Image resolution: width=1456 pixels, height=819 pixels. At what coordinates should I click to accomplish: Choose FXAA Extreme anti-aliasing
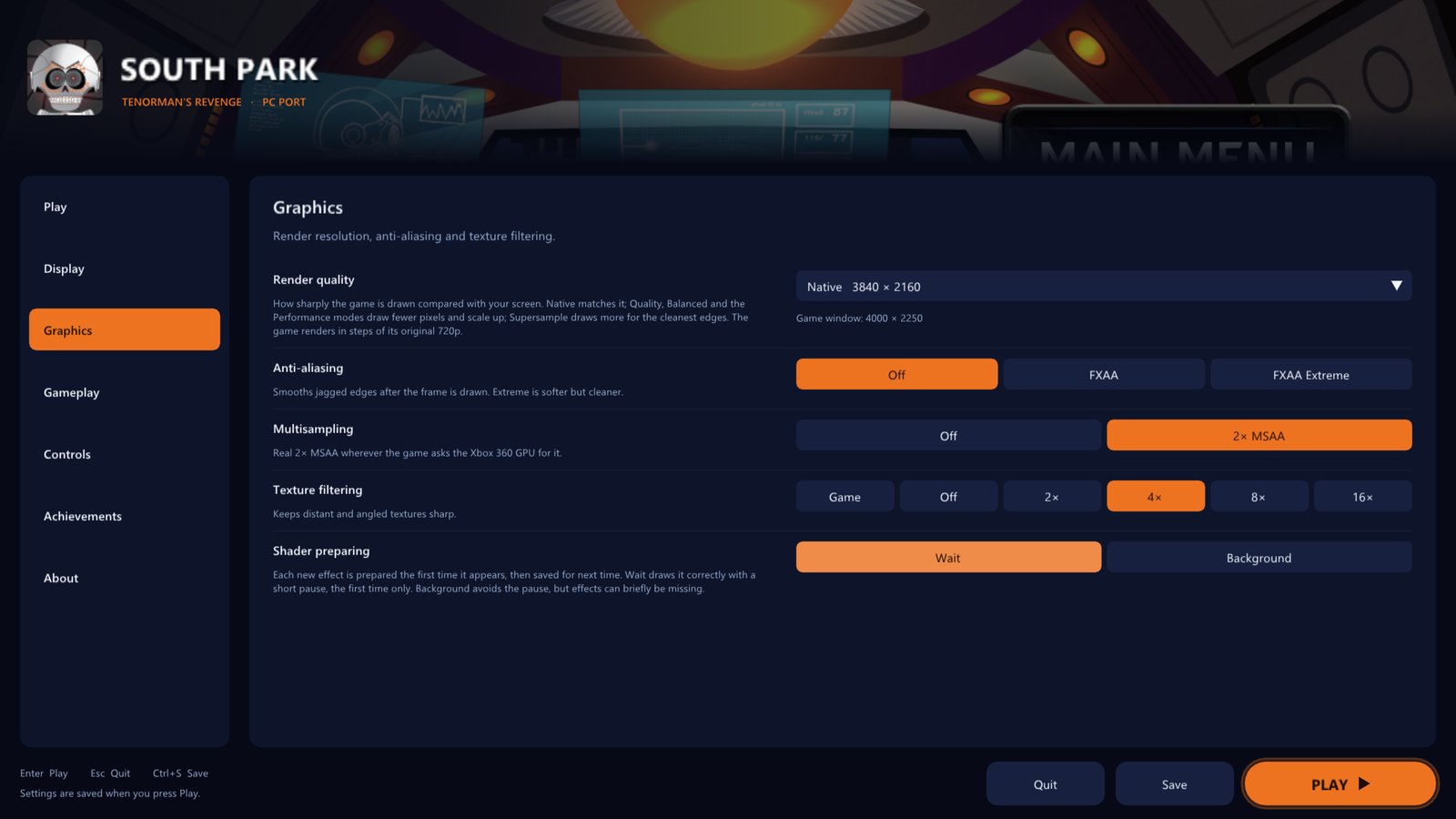click(1311, 374)
